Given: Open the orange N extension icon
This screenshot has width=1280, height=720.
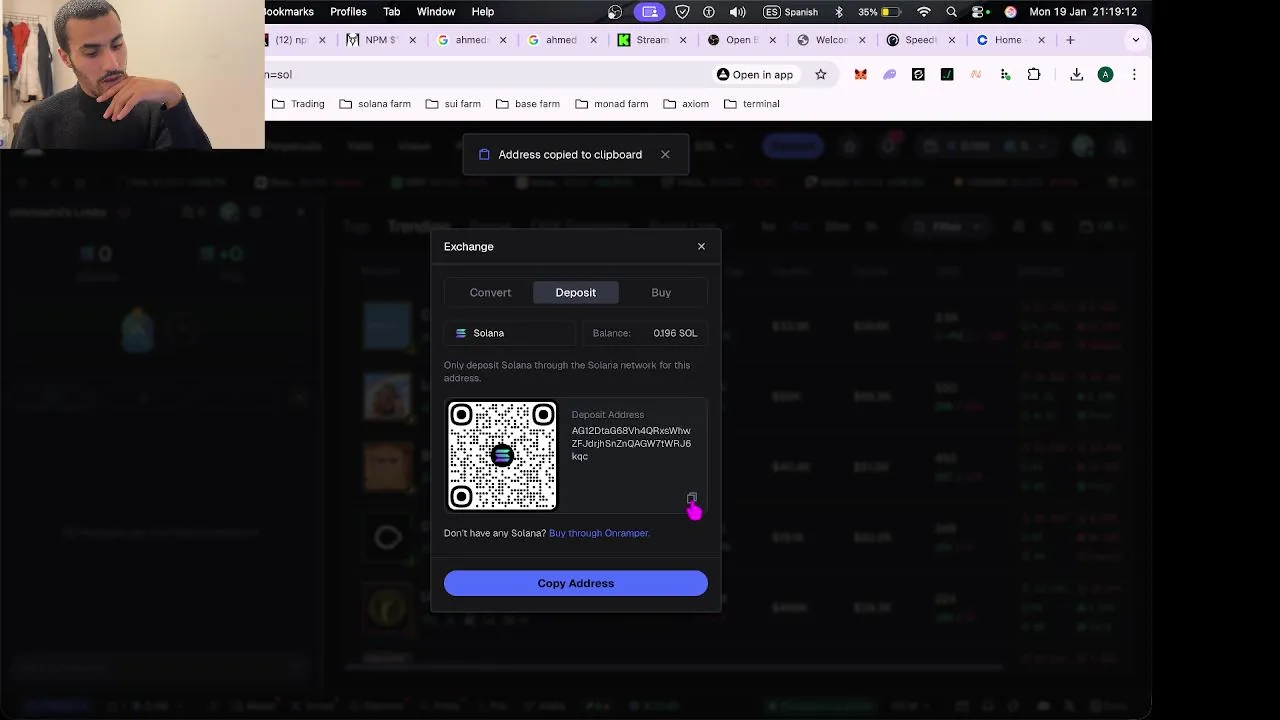Looking at the screenshot, I should click(976, 74).
